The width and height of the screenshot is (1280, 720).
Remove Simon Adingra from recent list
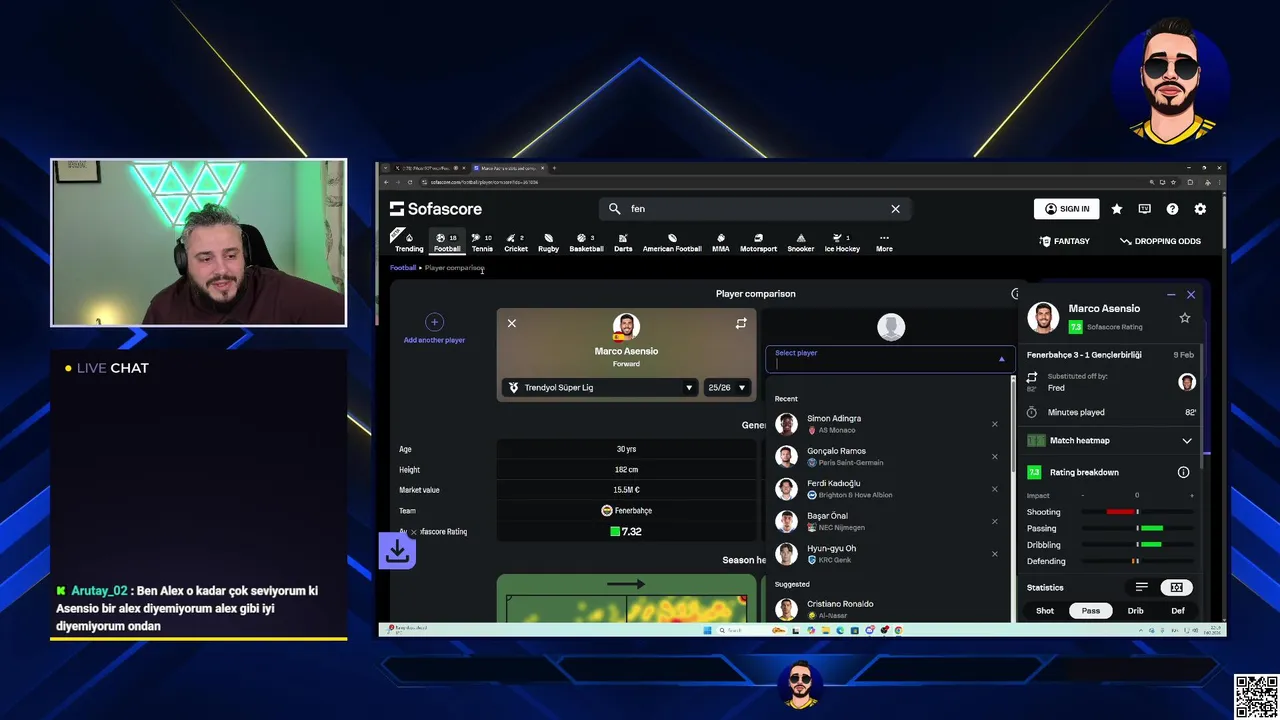click(x=994, y=424)
